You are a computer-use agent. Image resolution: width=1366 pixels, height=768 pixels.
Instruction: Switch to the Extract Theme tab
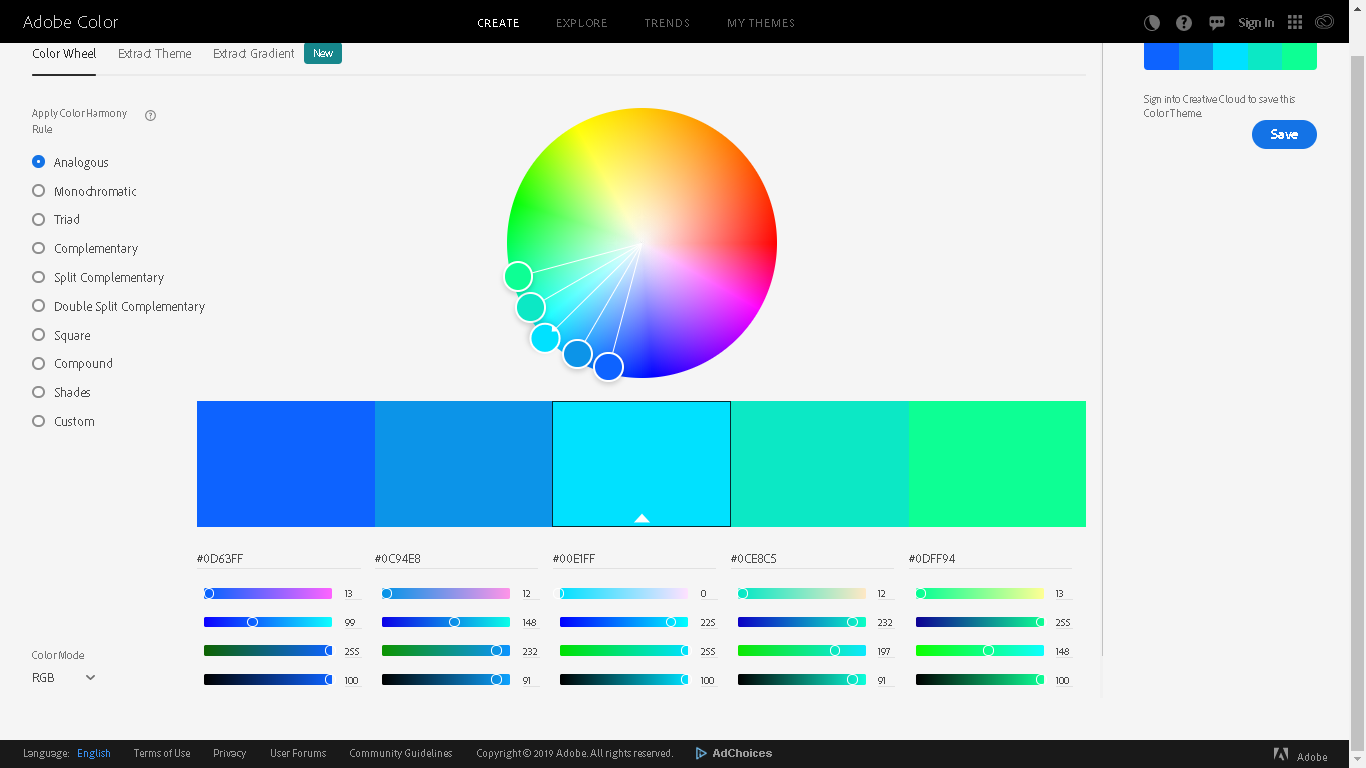155,54
